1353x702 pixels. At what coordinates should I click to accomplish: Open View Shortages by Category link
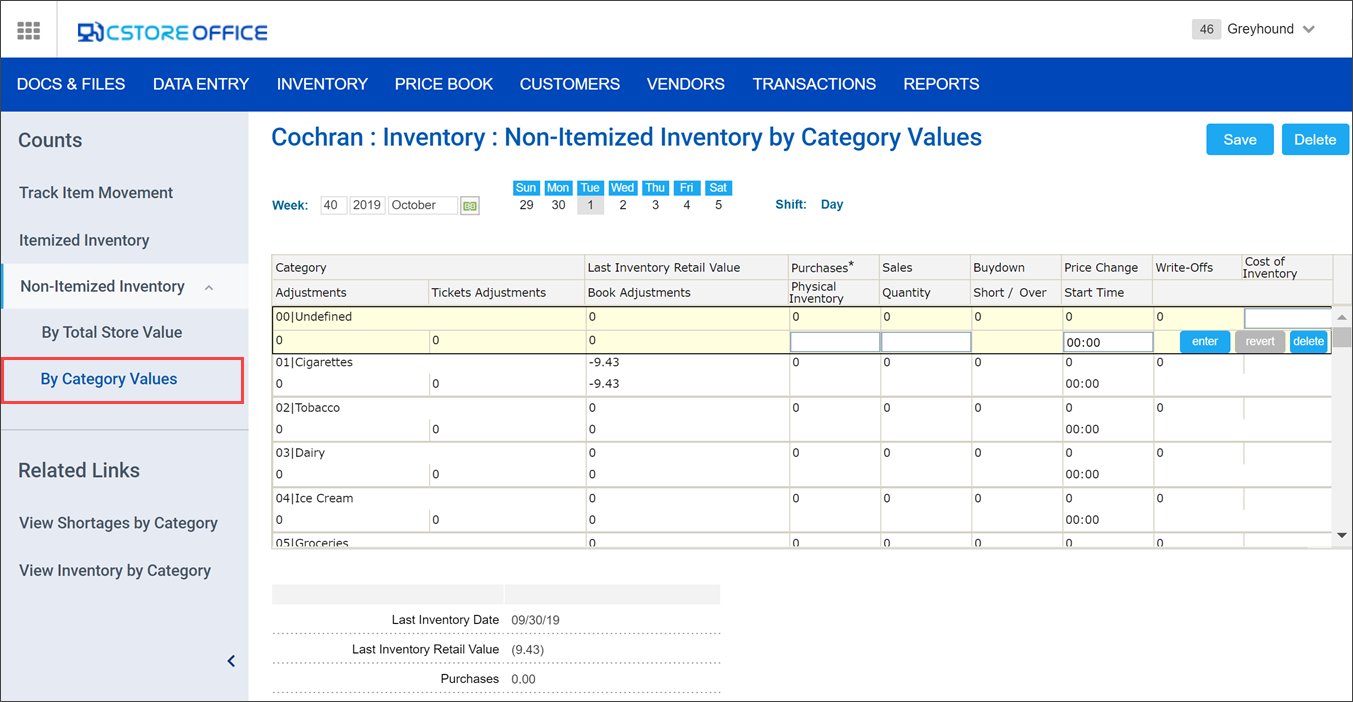(x=118, y=523)
